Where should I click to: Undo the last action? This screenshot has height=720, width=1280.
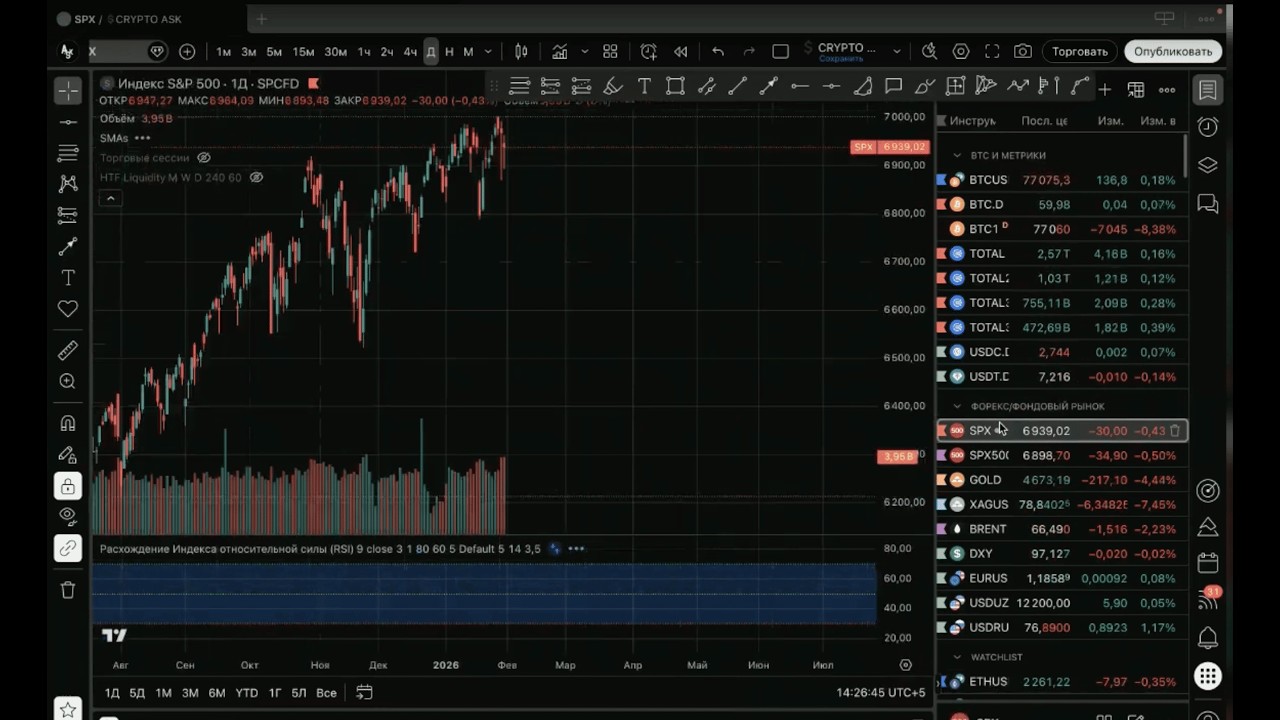point(718,51)
